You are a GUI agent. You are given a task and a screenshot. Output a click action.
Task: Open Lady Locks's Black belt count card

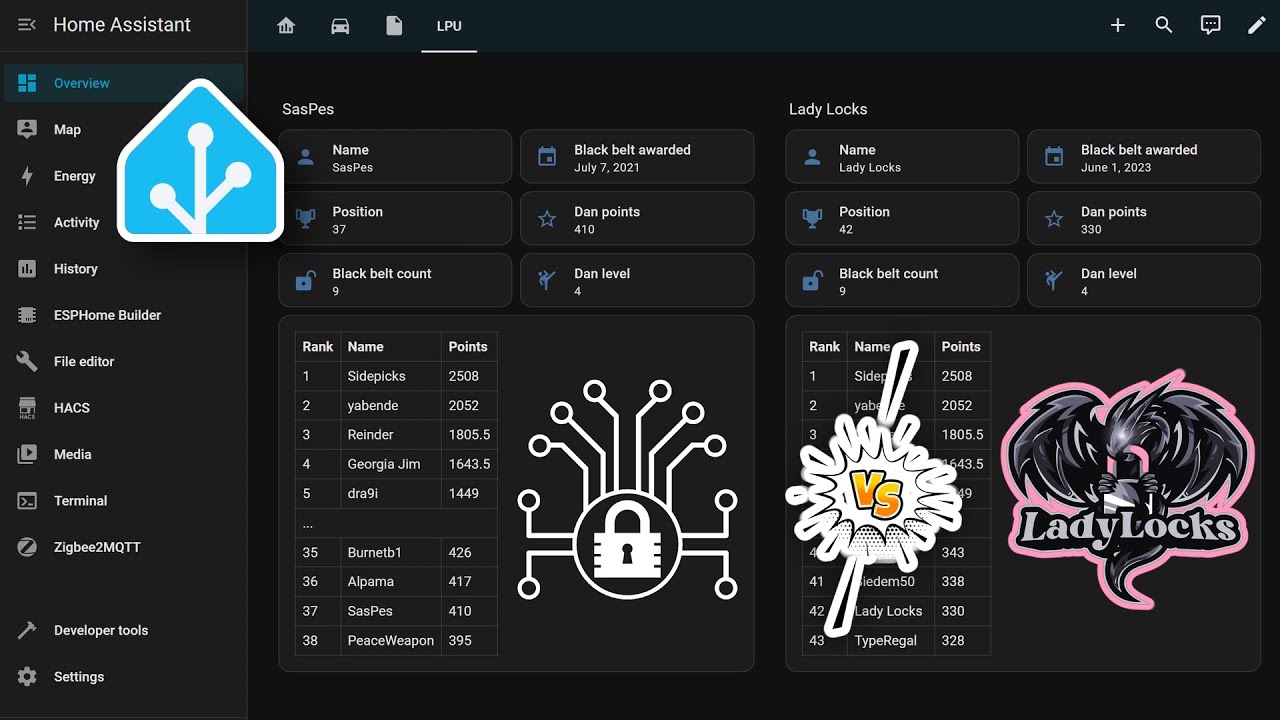point(902,281)
